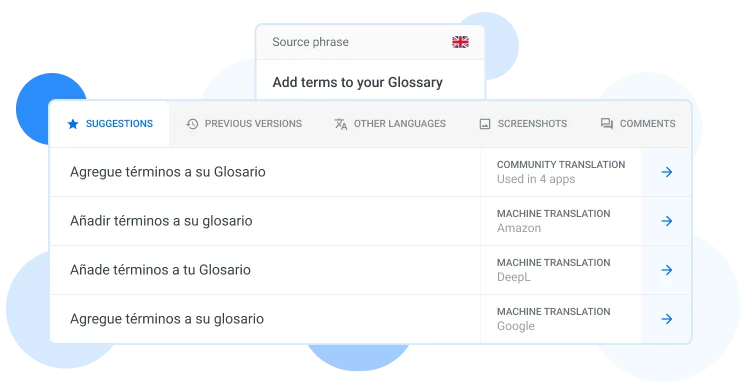Open the Screenshots tab
Image resolution: width=741 pixels, height=382 pixels.
coord(523,124)
